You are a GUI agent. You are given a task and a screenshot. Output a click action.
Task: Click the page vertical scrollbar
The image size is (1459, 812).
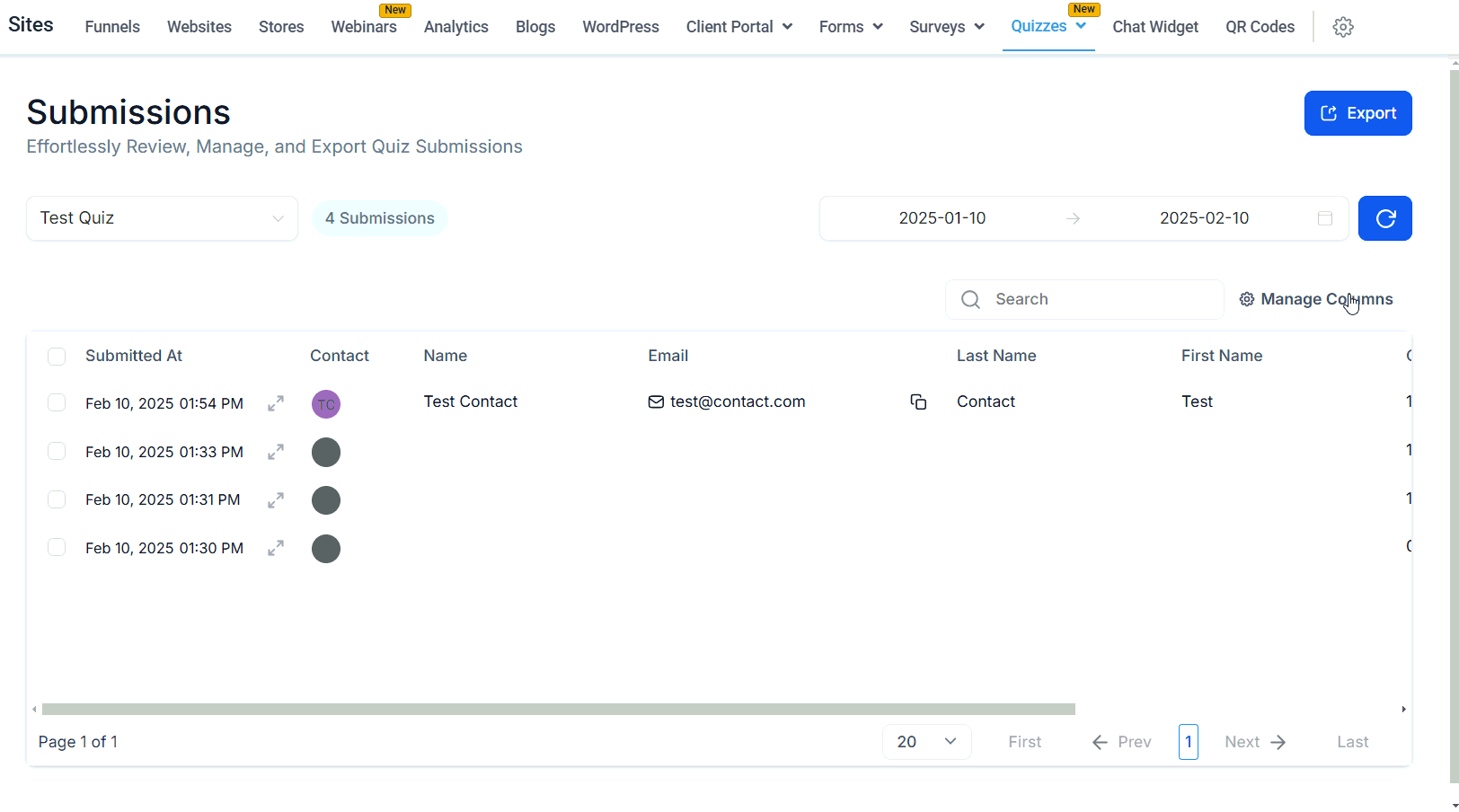1455,427
